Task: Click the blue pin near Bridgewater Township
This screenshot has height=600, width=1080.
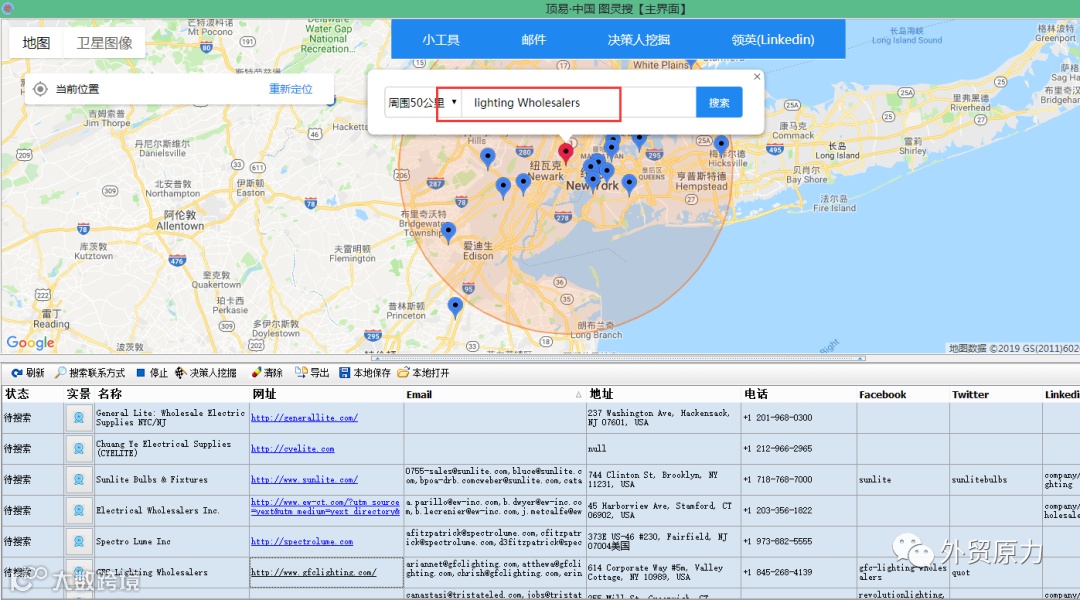Action: (x=448, y=232)
